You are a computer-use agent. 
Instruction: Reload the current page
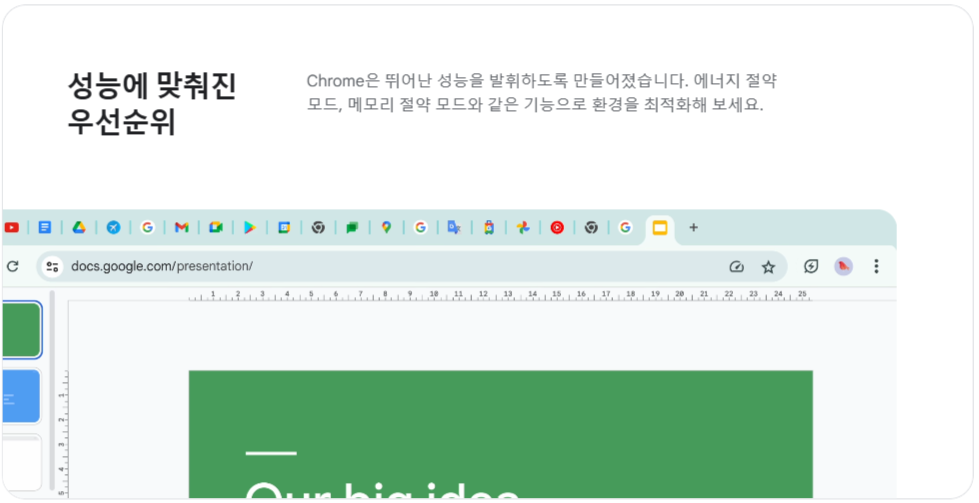pos(12,266)
